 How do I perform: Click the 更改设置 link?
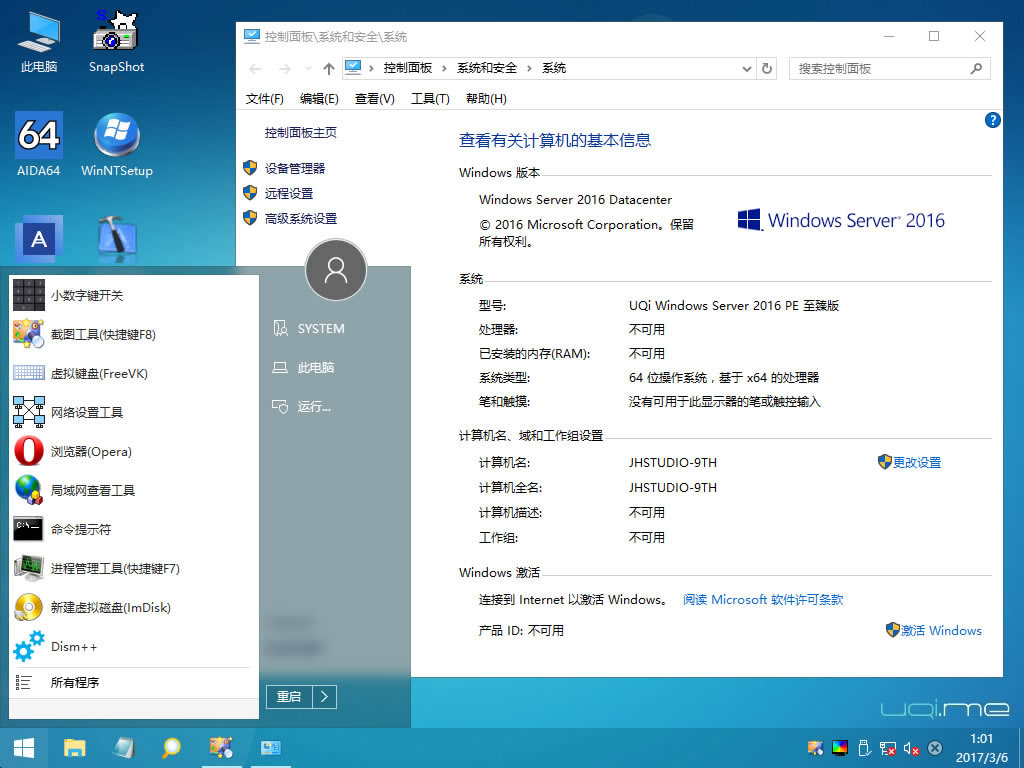tap(916, 462)
